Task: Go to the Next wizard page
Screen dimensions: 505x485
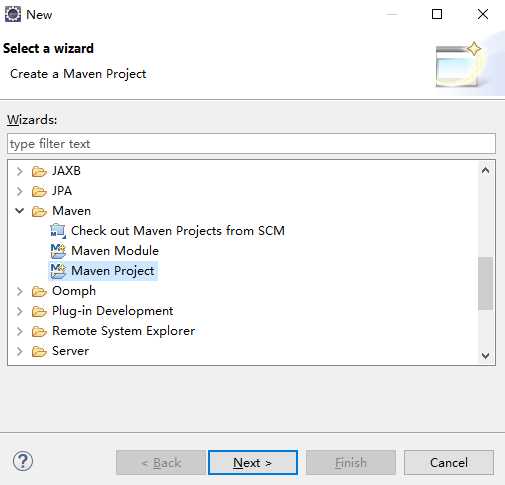Action: [253, 462]
